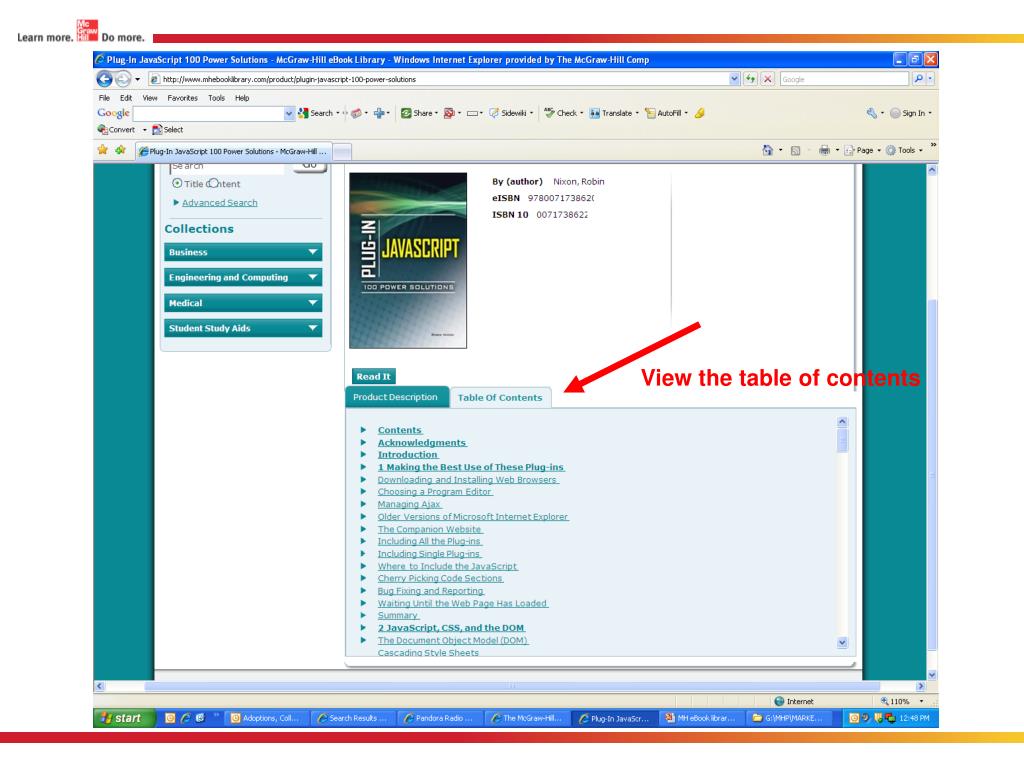The image size is (1024, 768).
Task: Open the Edit menu
Action: point(126,98)
